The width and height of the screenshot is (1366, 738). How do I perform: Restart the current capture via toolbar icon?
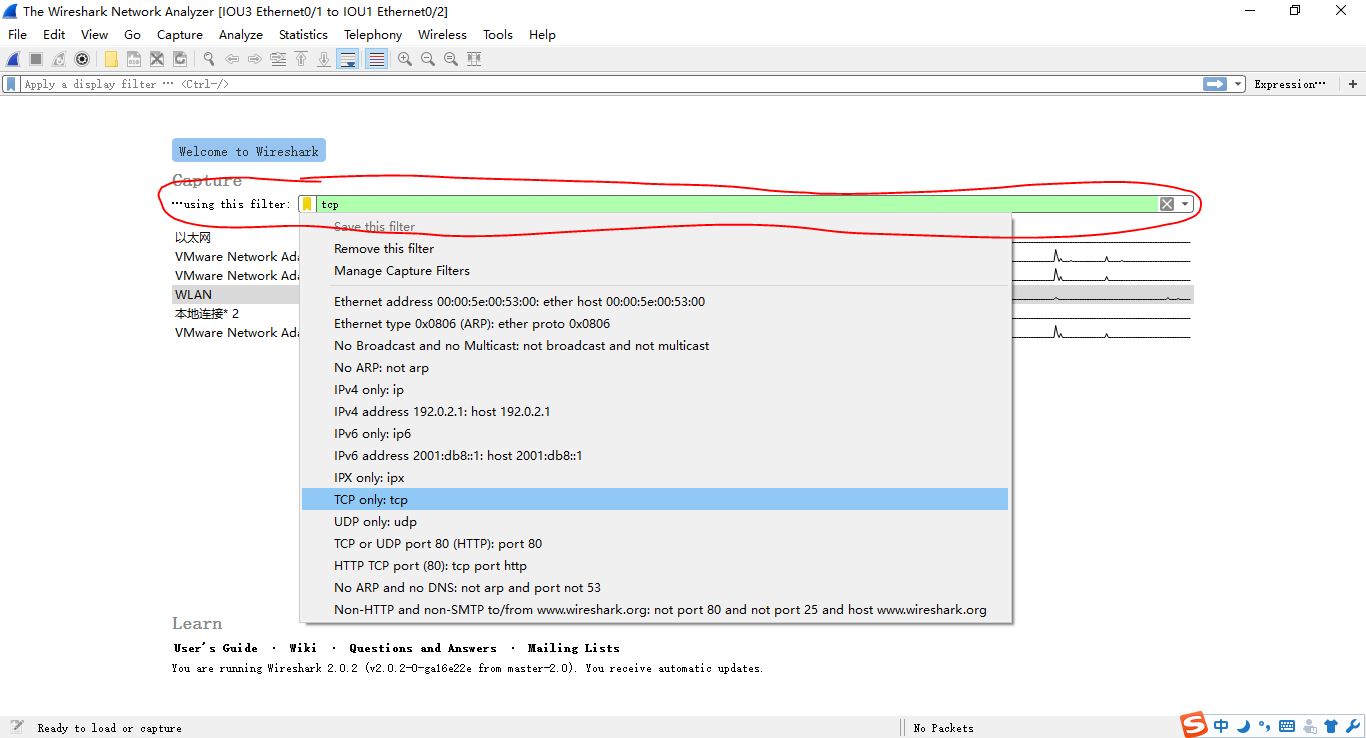tap(59, 59)
